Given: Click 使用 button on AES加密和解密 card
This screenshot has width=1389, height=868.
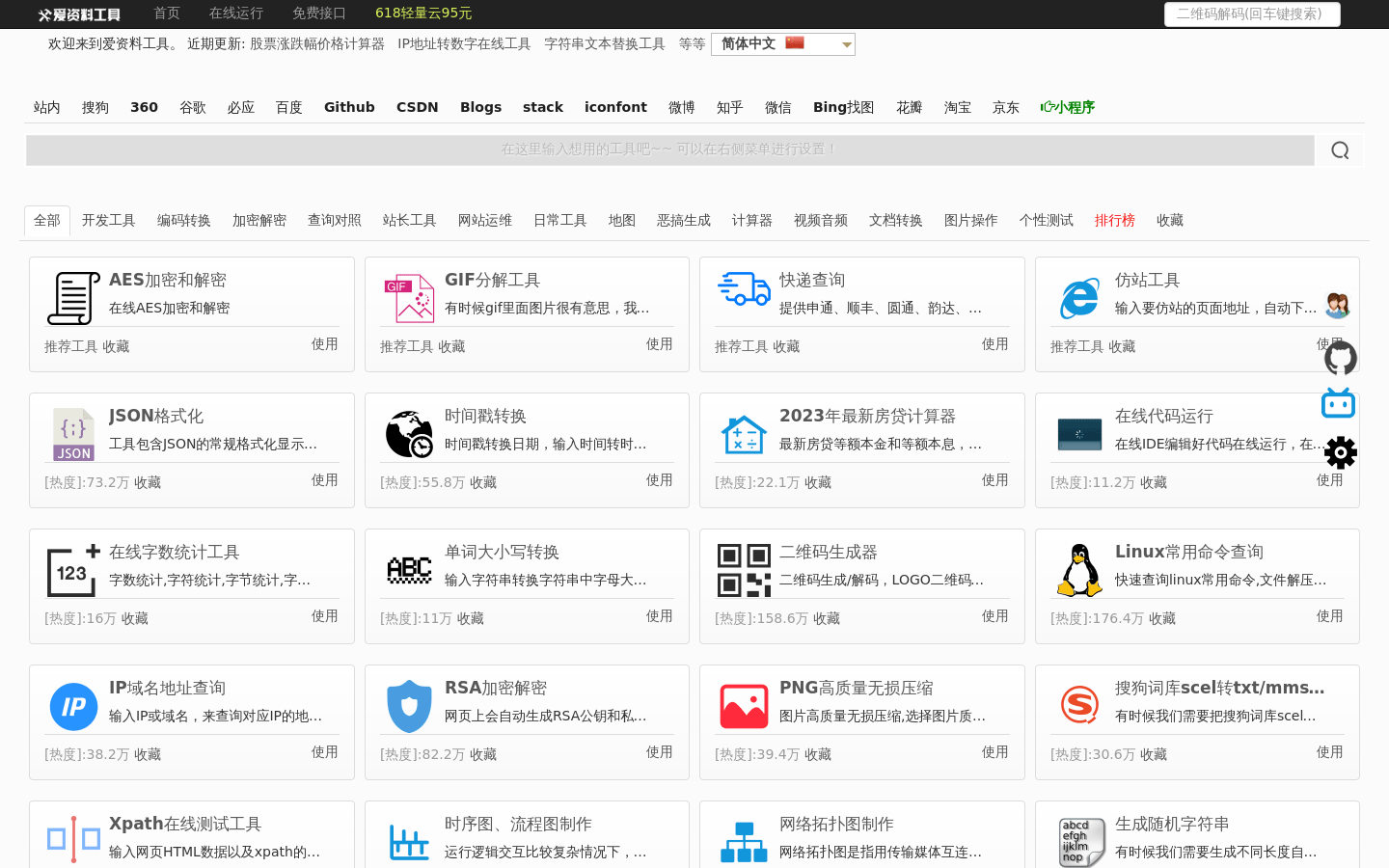Looking at the screenshot, I should point(324,344).
